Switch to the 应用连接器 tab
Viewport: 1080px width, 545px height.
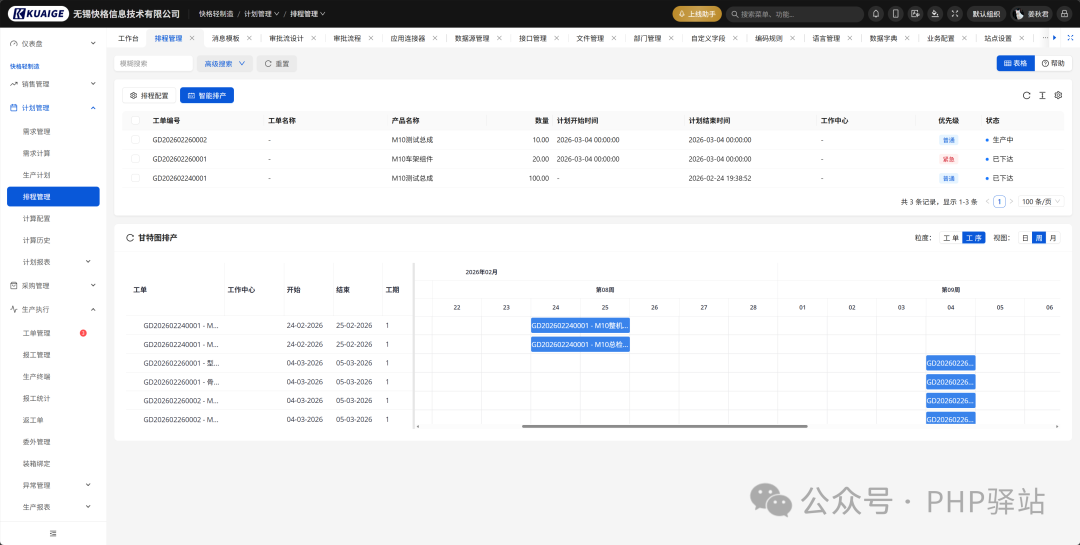[408, 38]
